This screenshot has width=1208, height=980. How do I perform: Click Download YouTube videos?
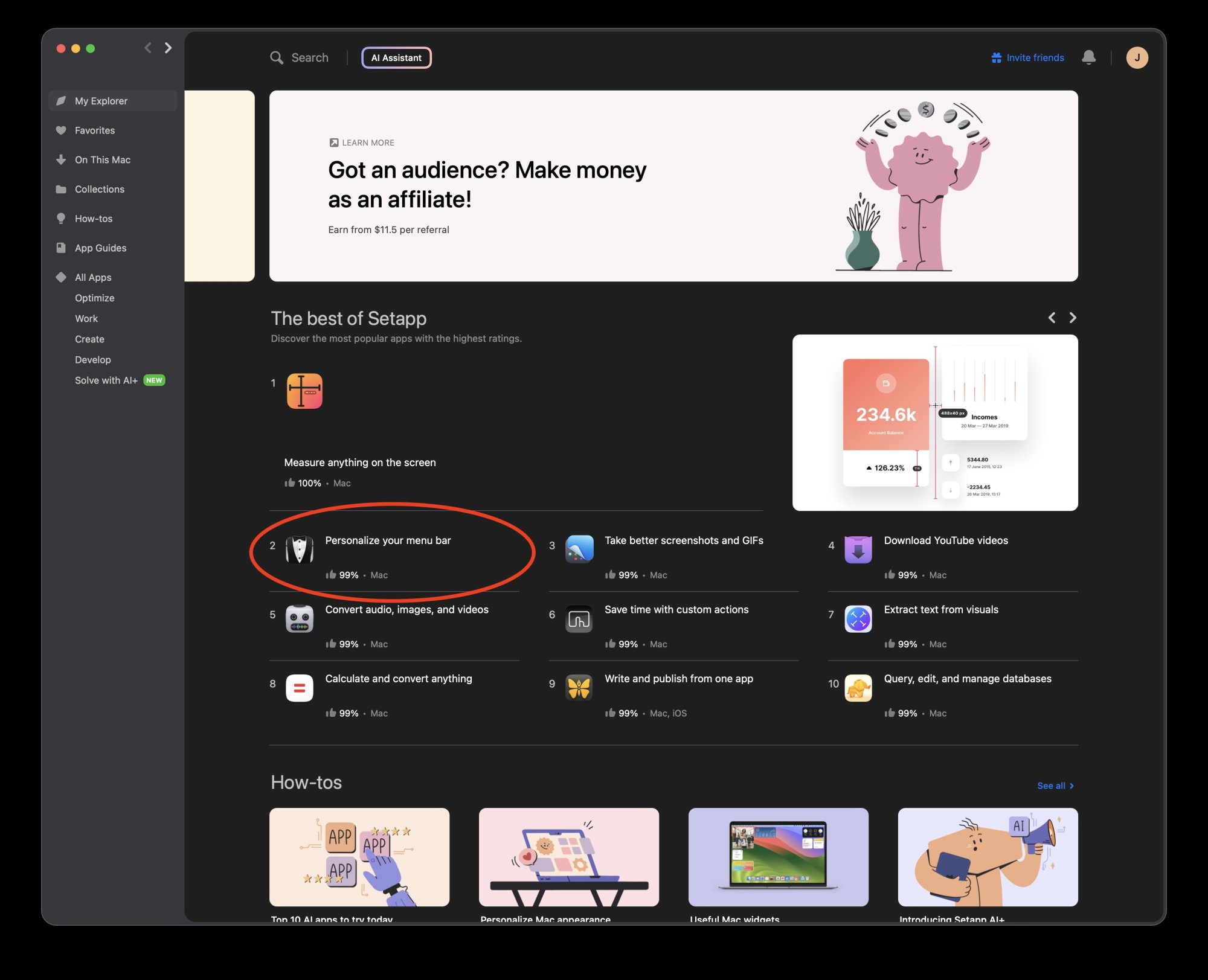(946, 540)
